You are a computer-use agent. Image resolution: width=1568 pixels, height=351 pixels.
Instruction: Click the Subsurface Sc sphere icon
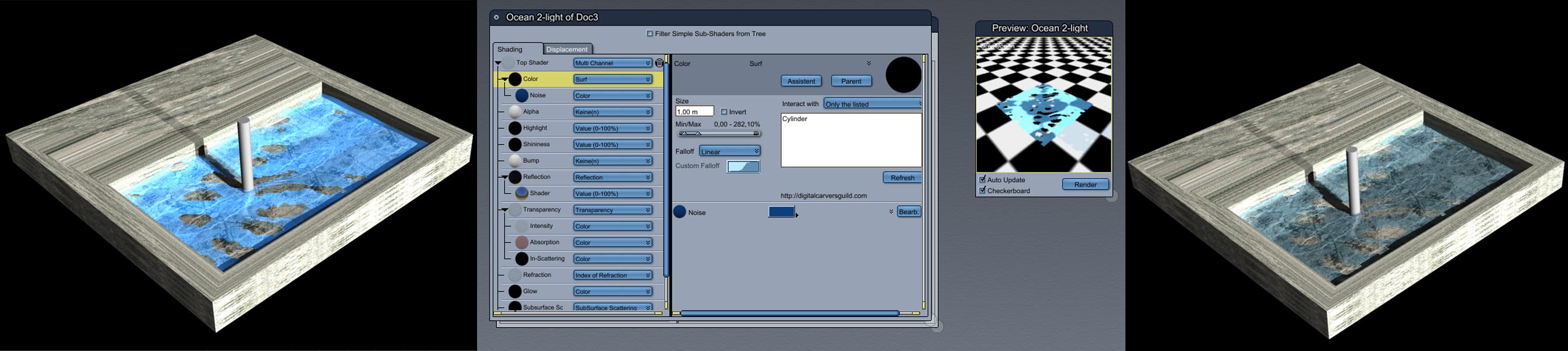515,307
